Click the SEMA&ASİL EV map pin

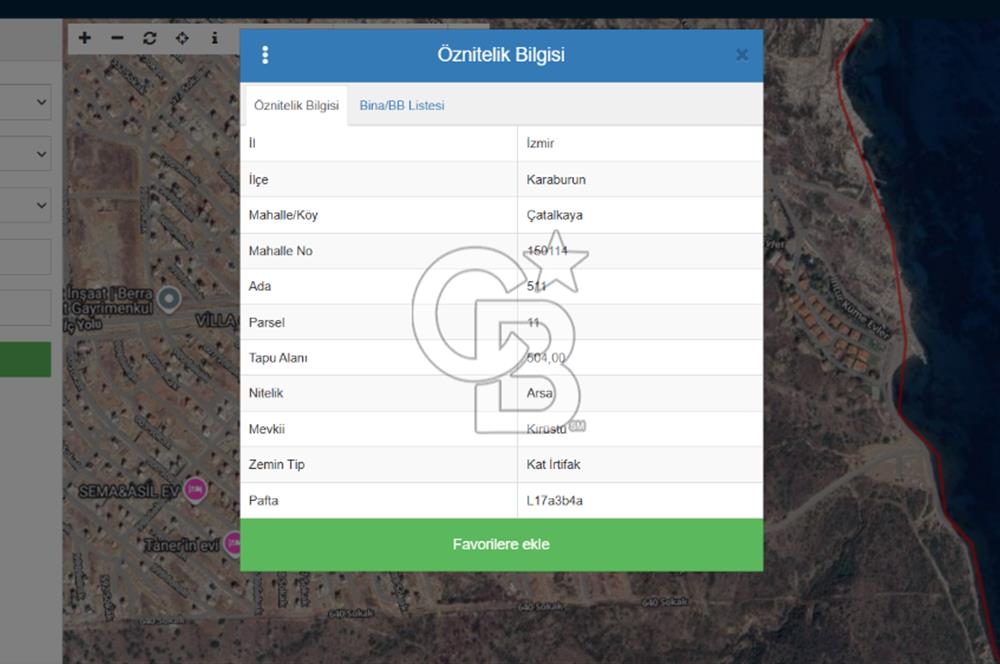196,489
